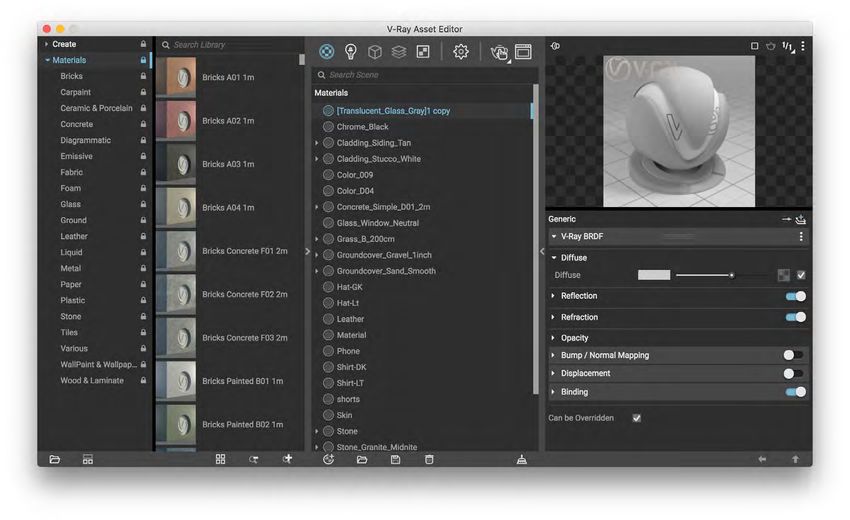Click the up arrow icon at bottom right
Image resolution: width=850 pixels, height=520 pixels.
coord(795,459)
